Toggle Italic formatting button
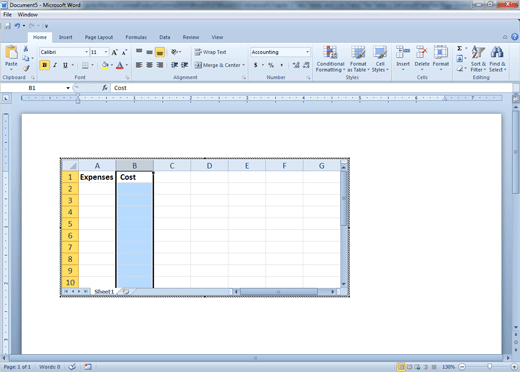Viewport: 520px width, 372px height. (55, 65)
